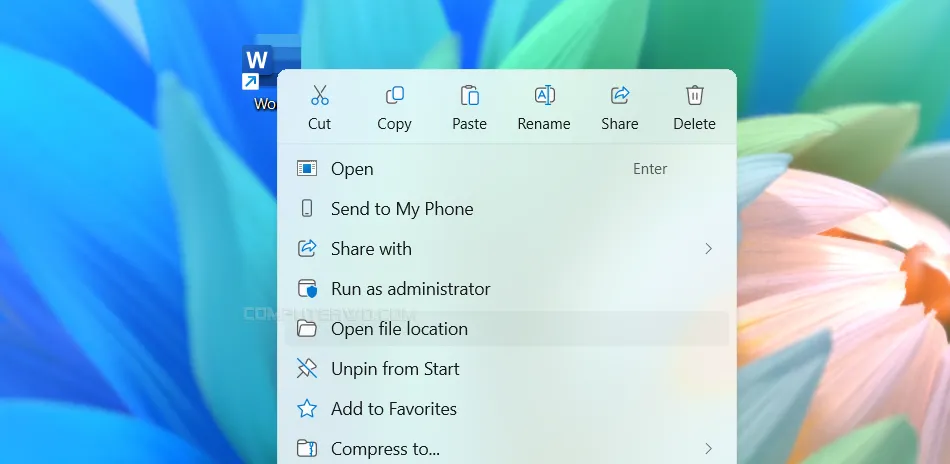Click the Share with arrow icon
950x464 pixels.
tap(307, 248)
